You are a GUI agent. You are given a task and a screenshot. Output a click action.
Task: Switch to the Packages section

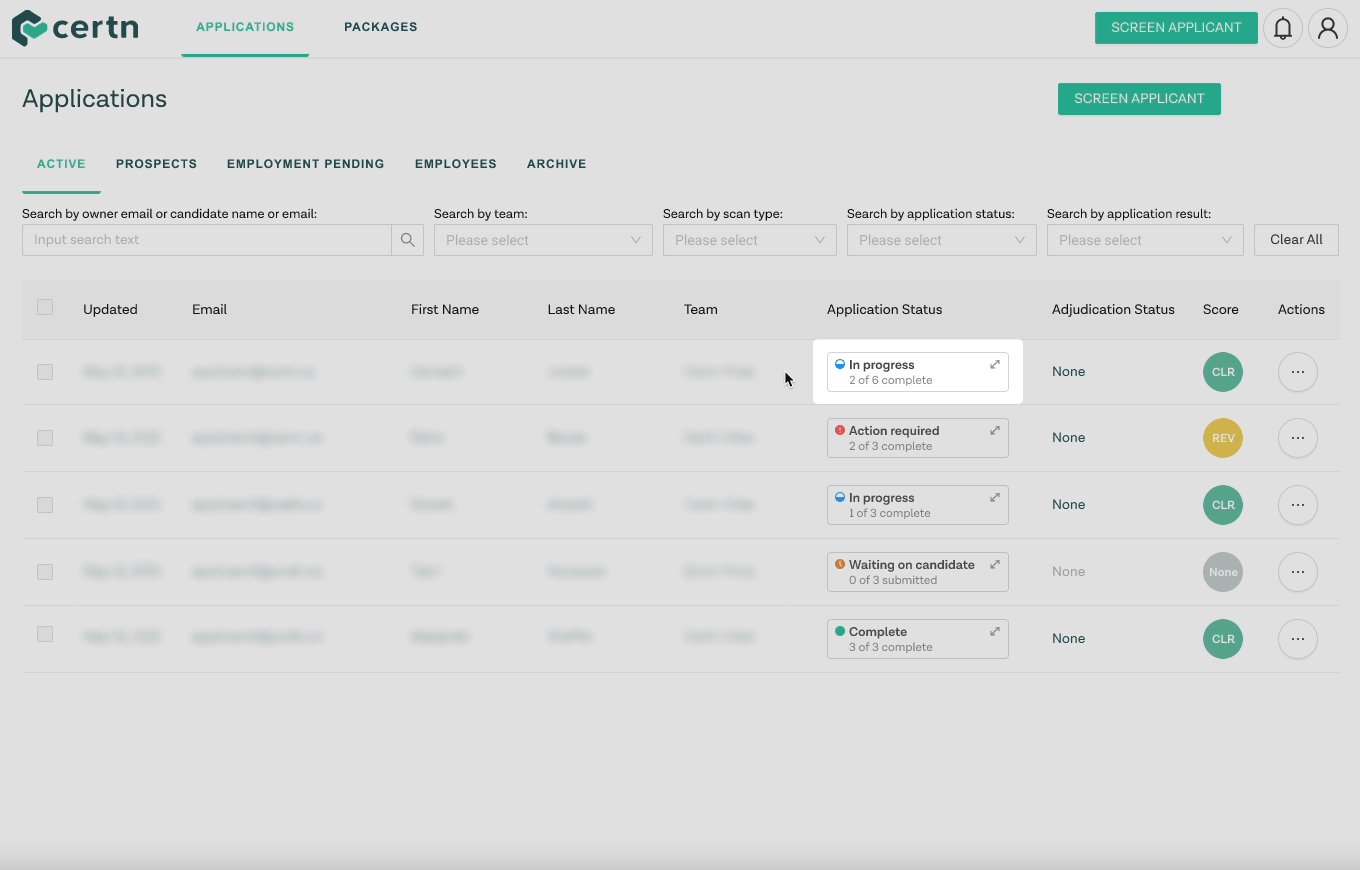tap(380, 27)
